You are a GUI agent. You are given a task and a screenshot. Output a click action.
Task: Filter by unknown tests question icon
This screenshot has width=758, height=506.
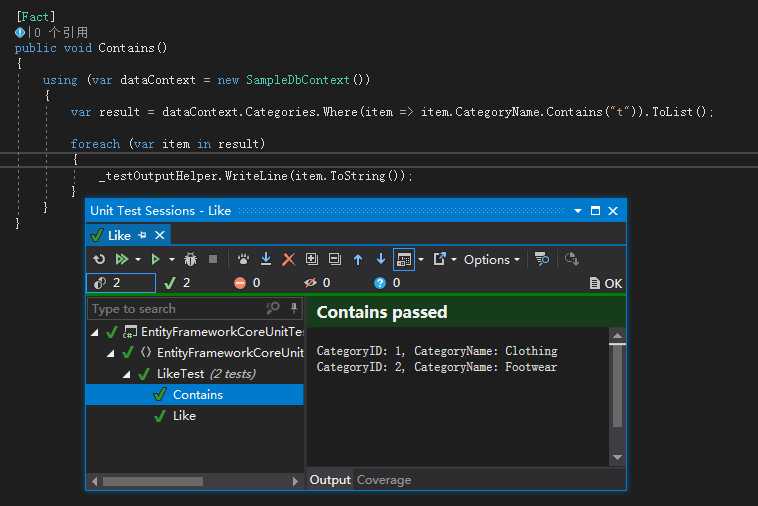click(x=387, y=283)
